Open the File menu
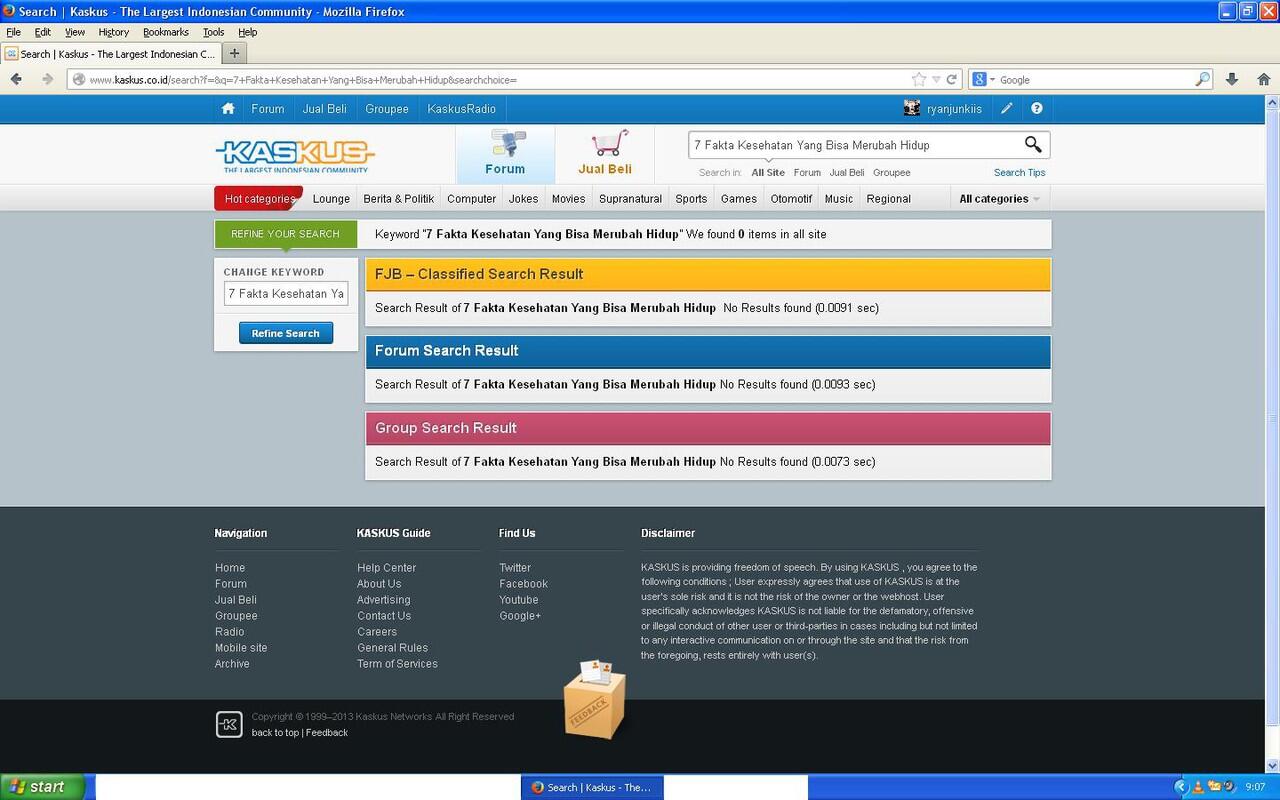Viewport: 1280px width, 800px height. pos(14,32)
